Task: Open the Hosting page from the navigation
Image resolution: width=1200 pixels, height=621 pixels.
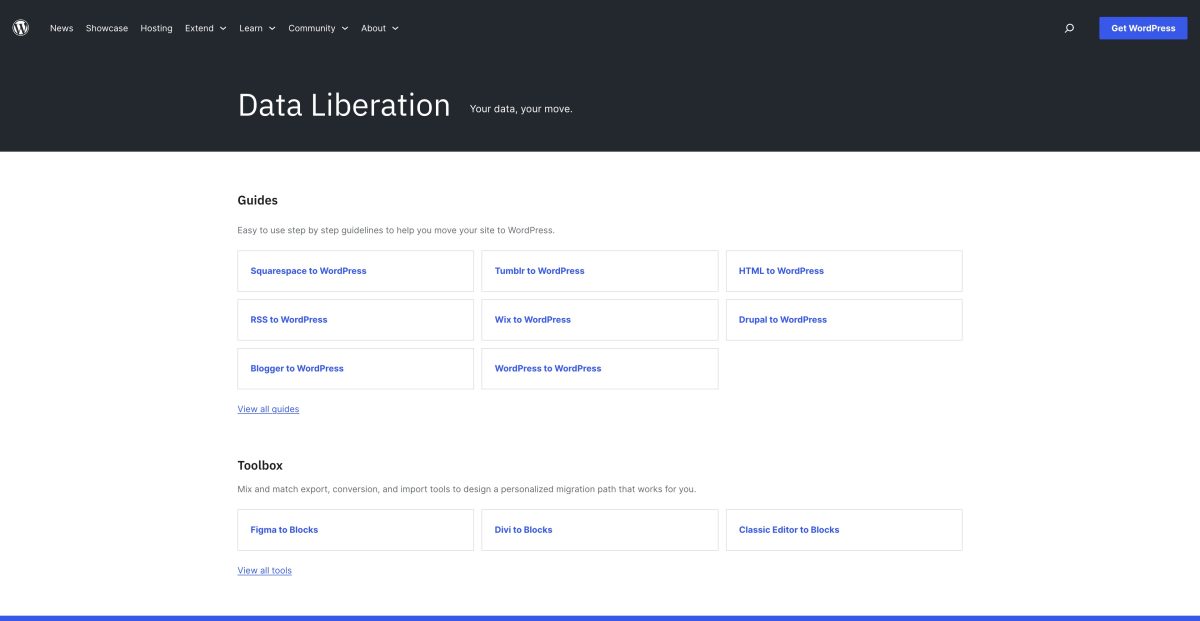Action: point(156,27)
